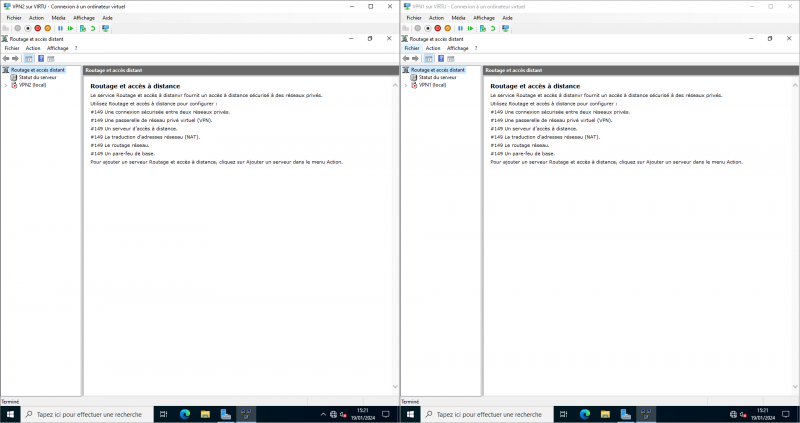Image resolution: width=800 pixels, height=423 pixels.
Task: Expand the VPN2 (local) tree node
Action: click(6, 86)
